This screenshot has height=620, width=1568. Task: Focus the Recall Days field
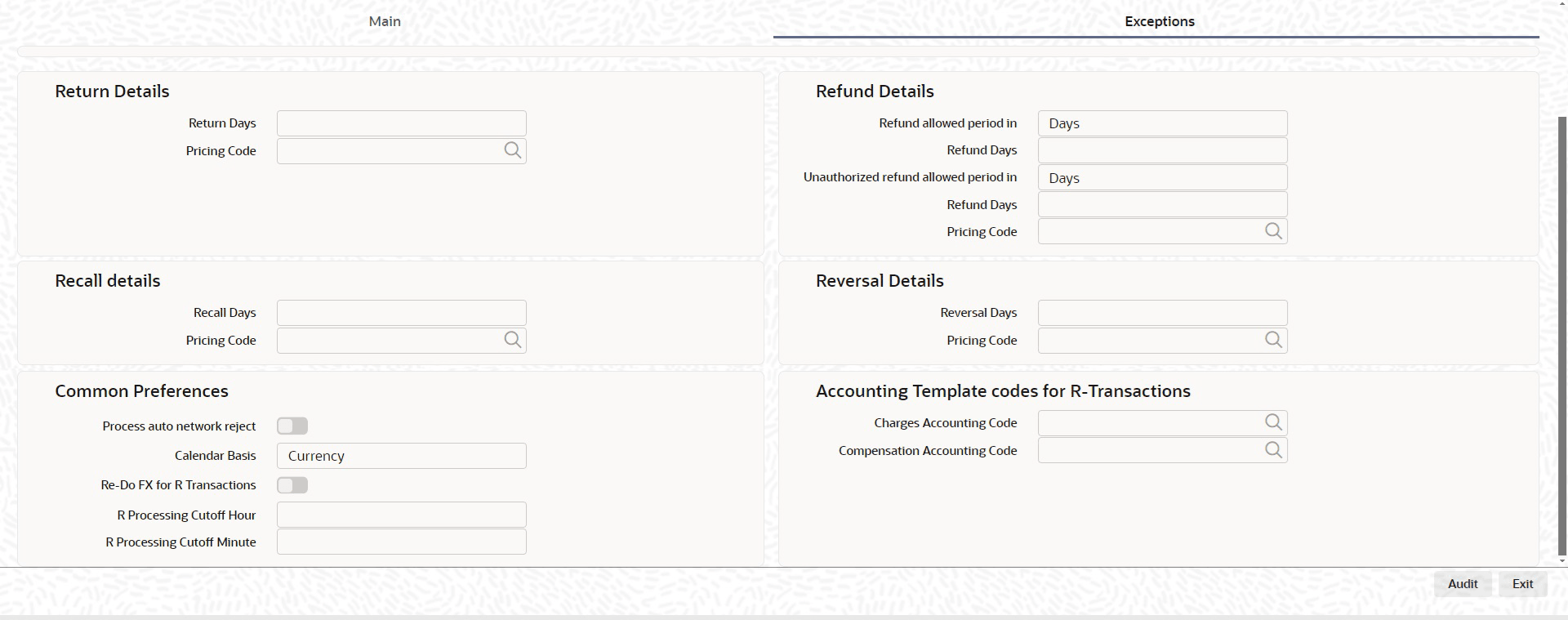[401, 313]
